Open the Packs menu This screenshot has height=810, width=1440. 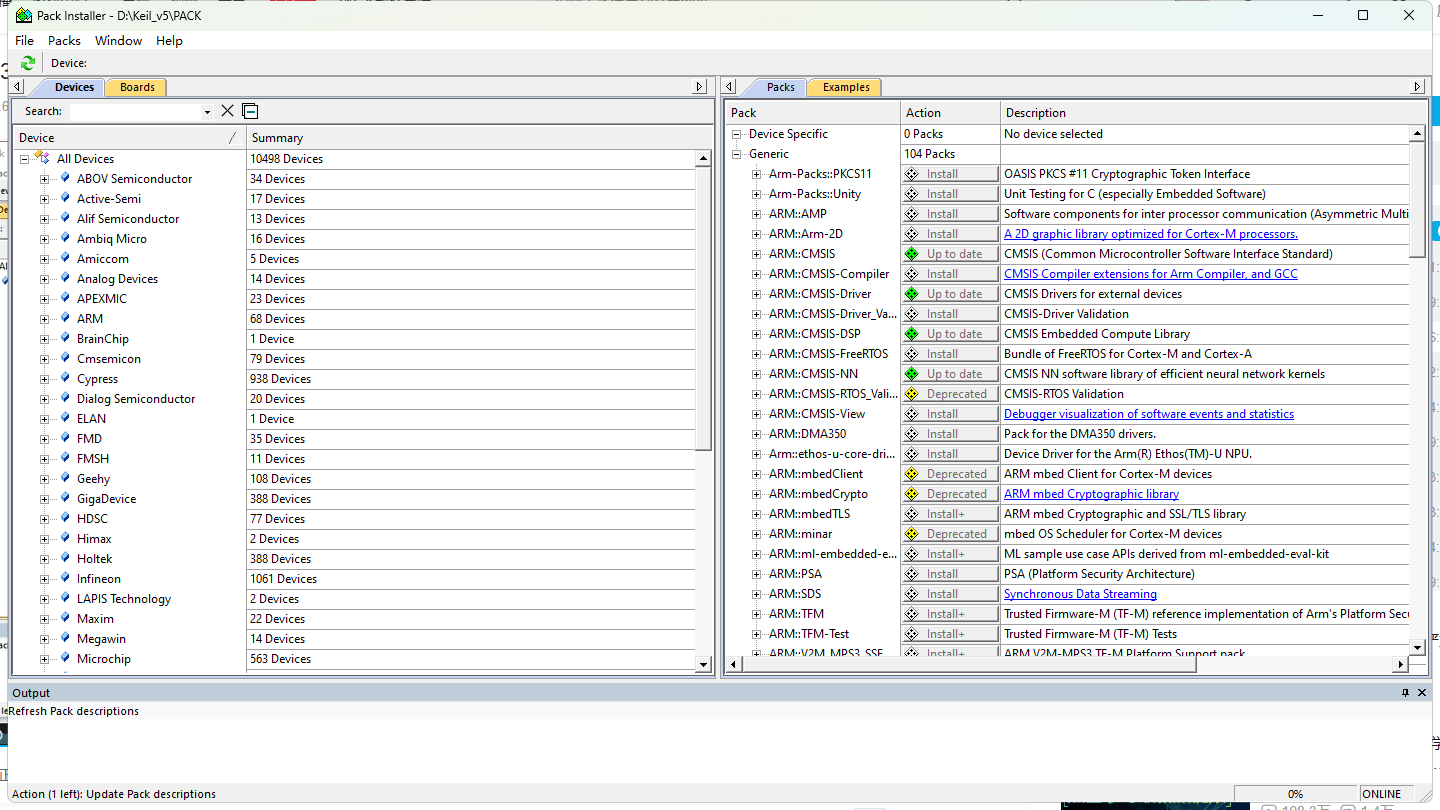(64, 41)
